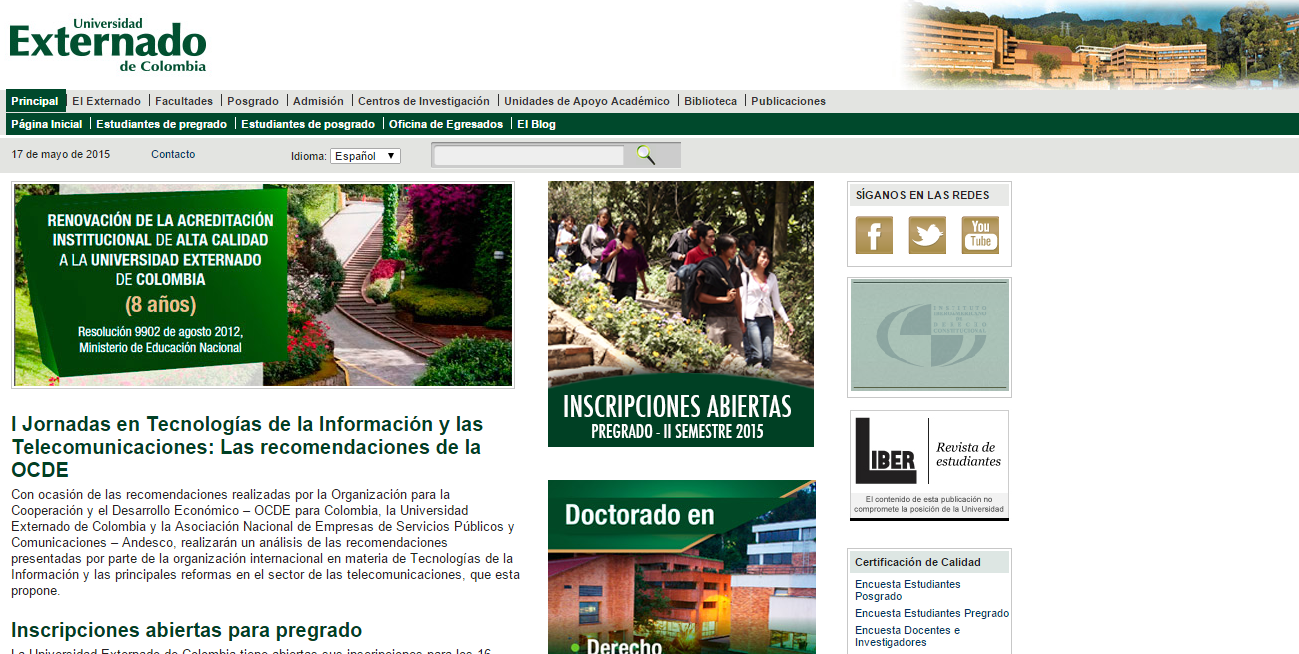Click inside the search text field
The height and width of the screenshot is (654, 1299).
pyautogui.click(x=529, y=156)
